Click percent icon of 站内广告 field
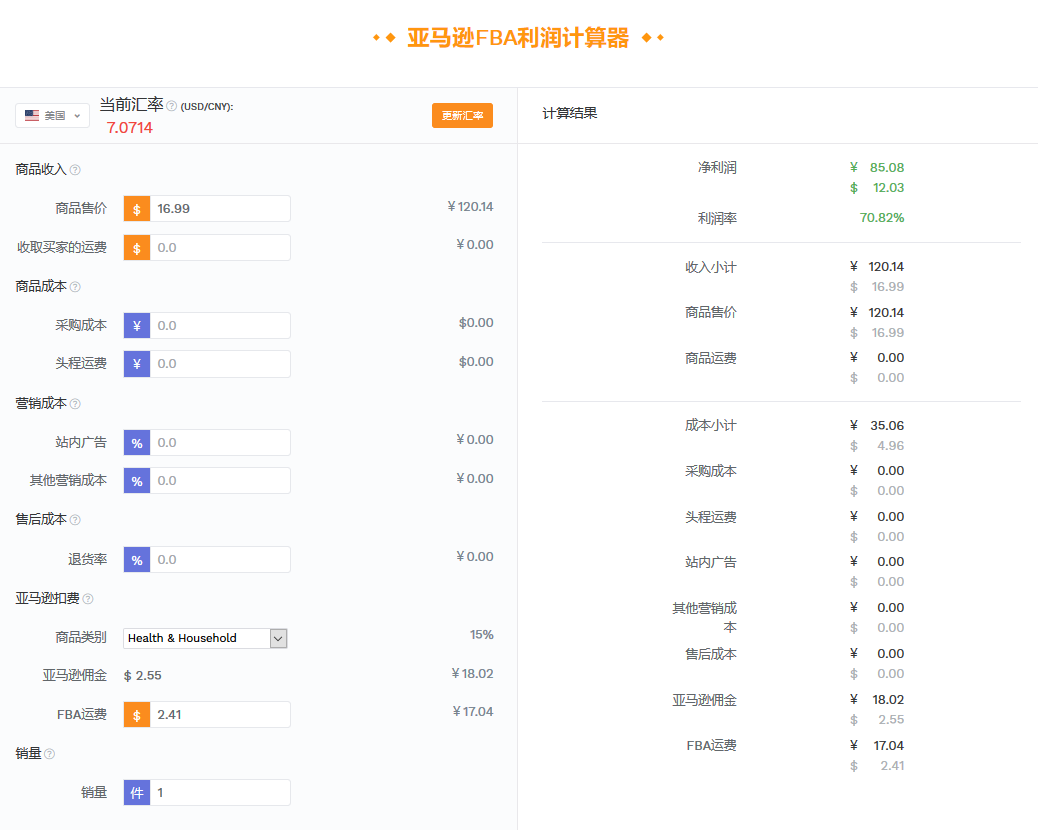The image size is (1038, 830). (137, 443)
